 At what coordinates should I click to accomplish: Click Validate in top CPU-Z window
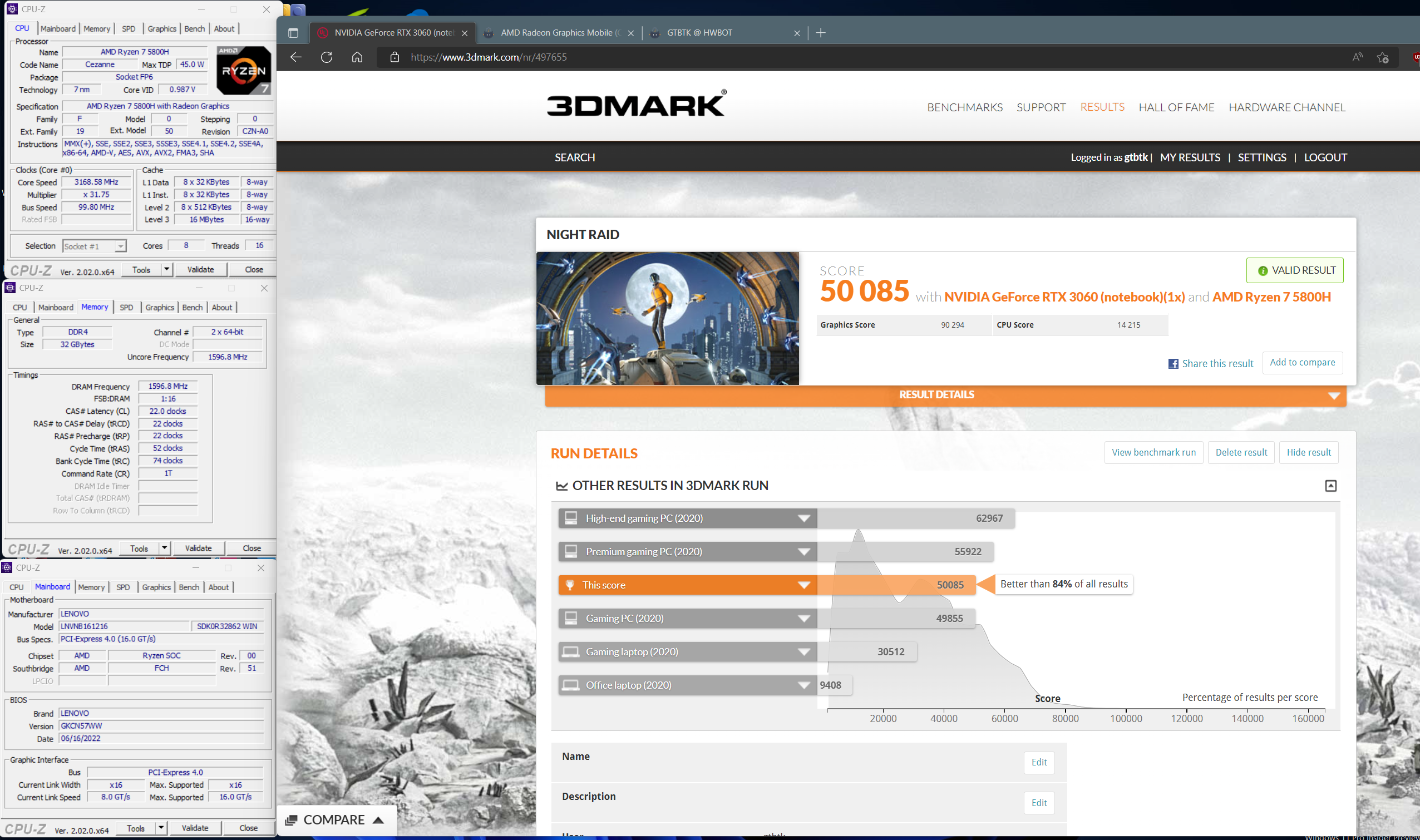[200, 269]
